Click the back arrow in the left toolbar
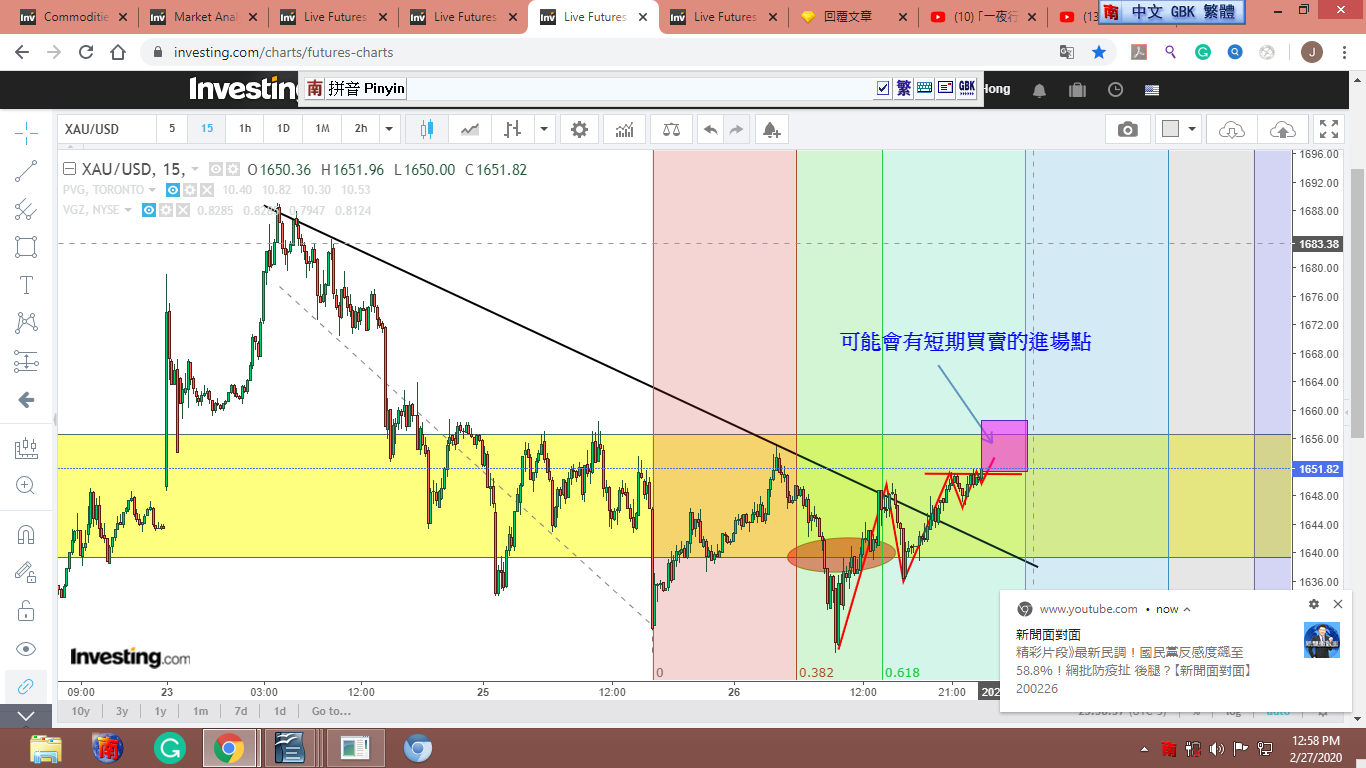1366x768 pixels. click(26, 400)
